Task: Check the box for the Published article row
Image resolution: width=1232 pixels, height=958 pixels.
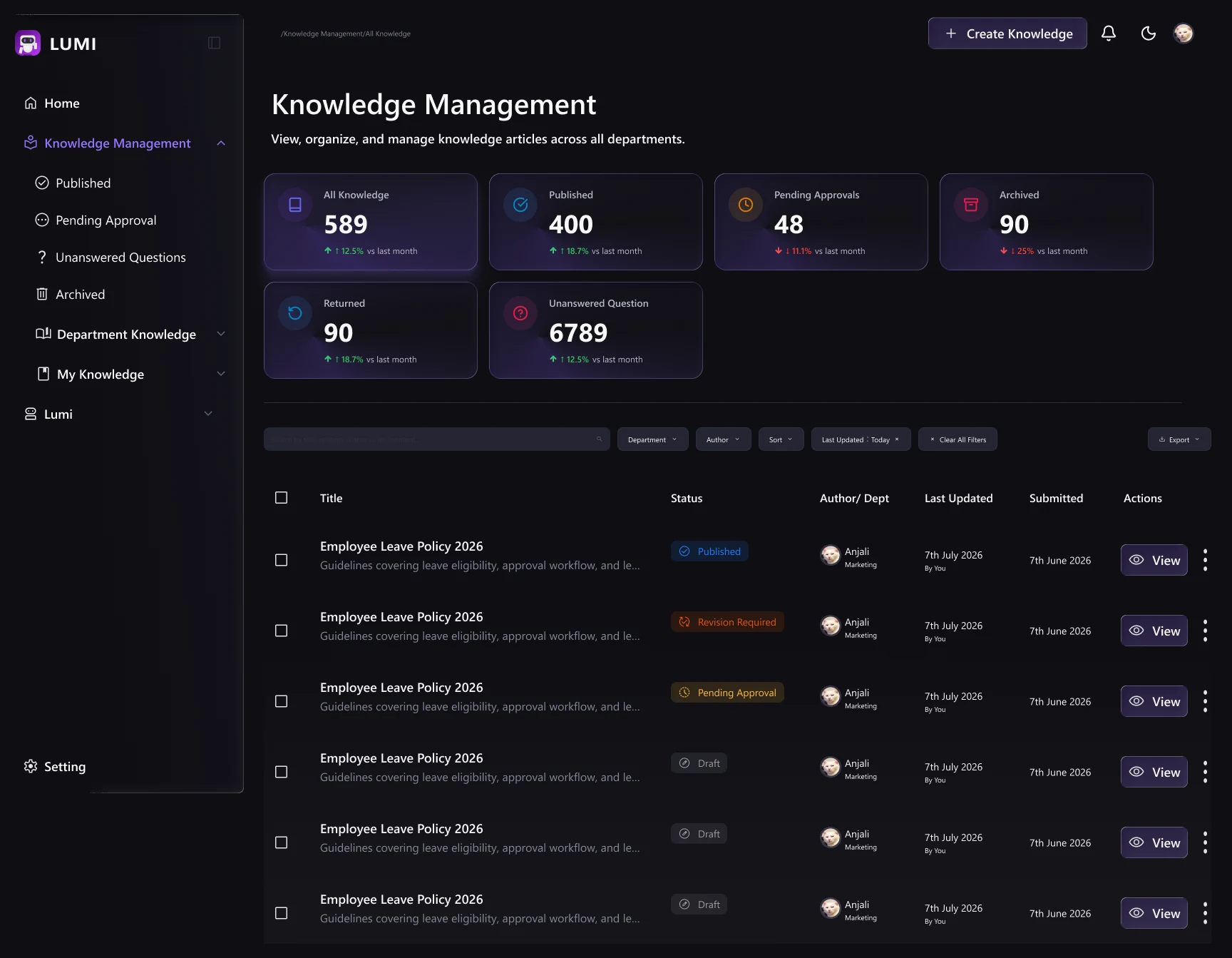Action: click(282, 560)
